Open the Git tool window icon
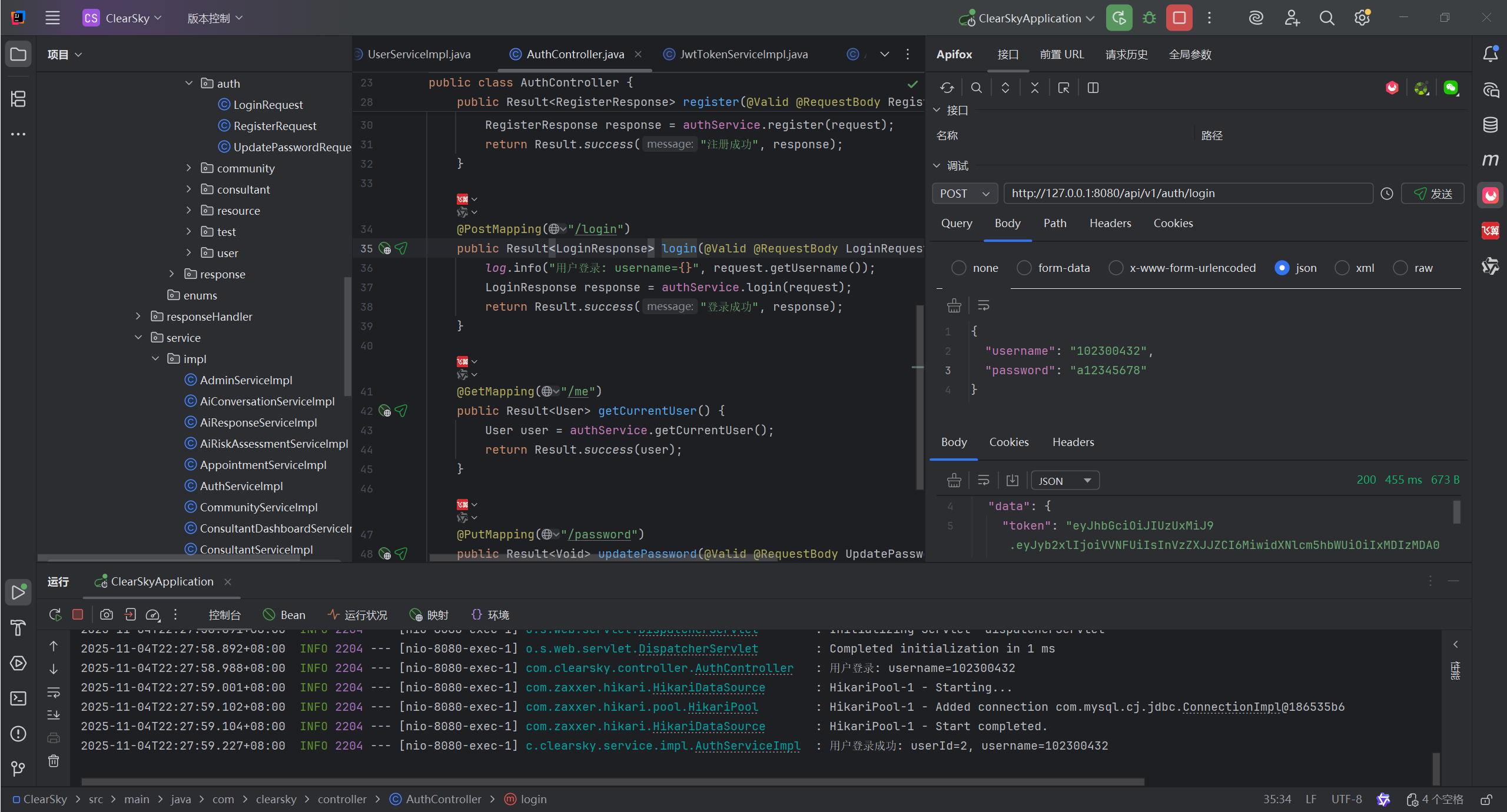The image size is (1507, 812). [x=18, y=768]
